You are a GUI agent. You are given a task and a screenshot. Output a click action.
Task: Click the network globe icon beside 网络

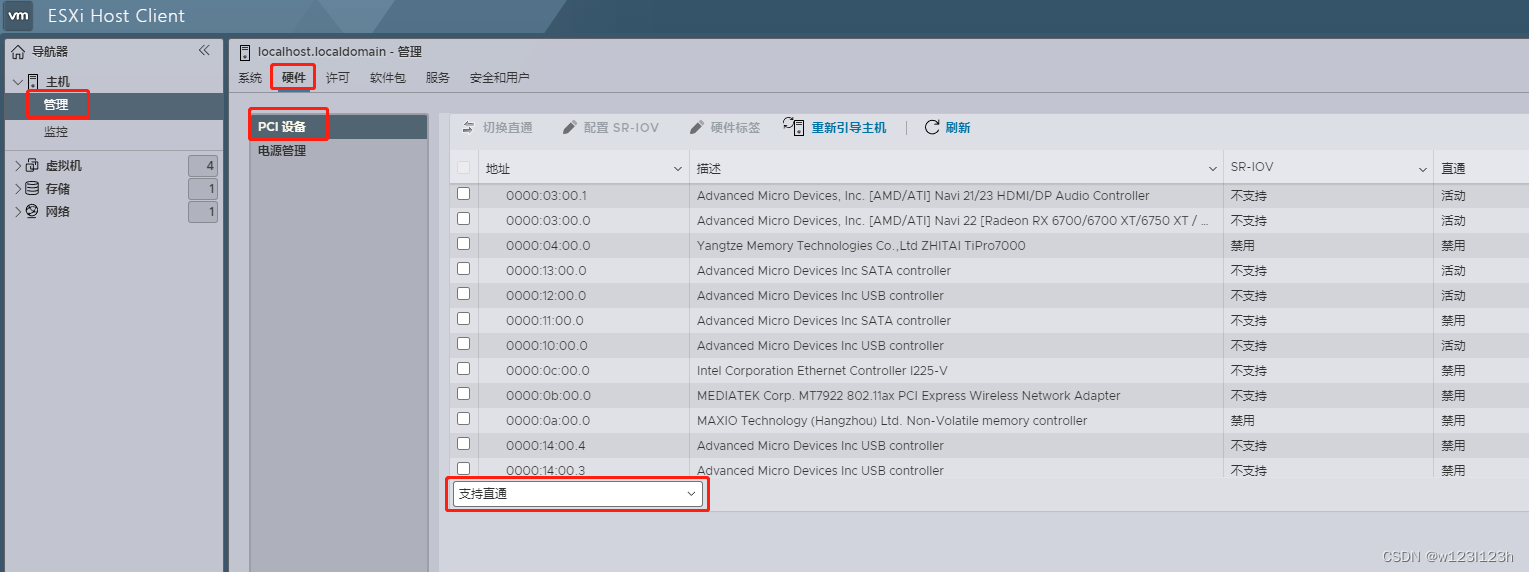point(32,212)
